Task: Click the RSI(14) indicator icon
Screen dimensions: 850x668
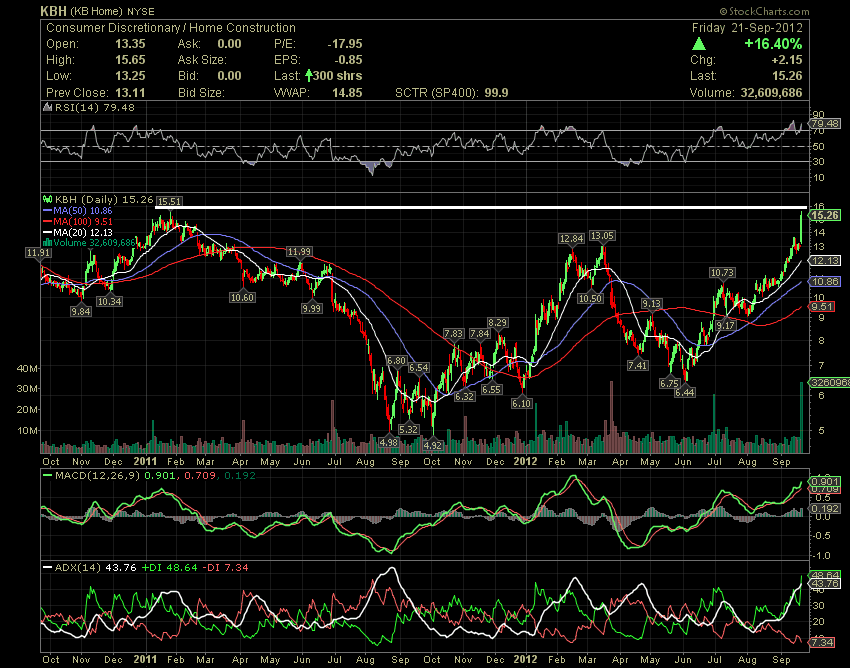Action: pyautogui.click(x=48, y=107)
